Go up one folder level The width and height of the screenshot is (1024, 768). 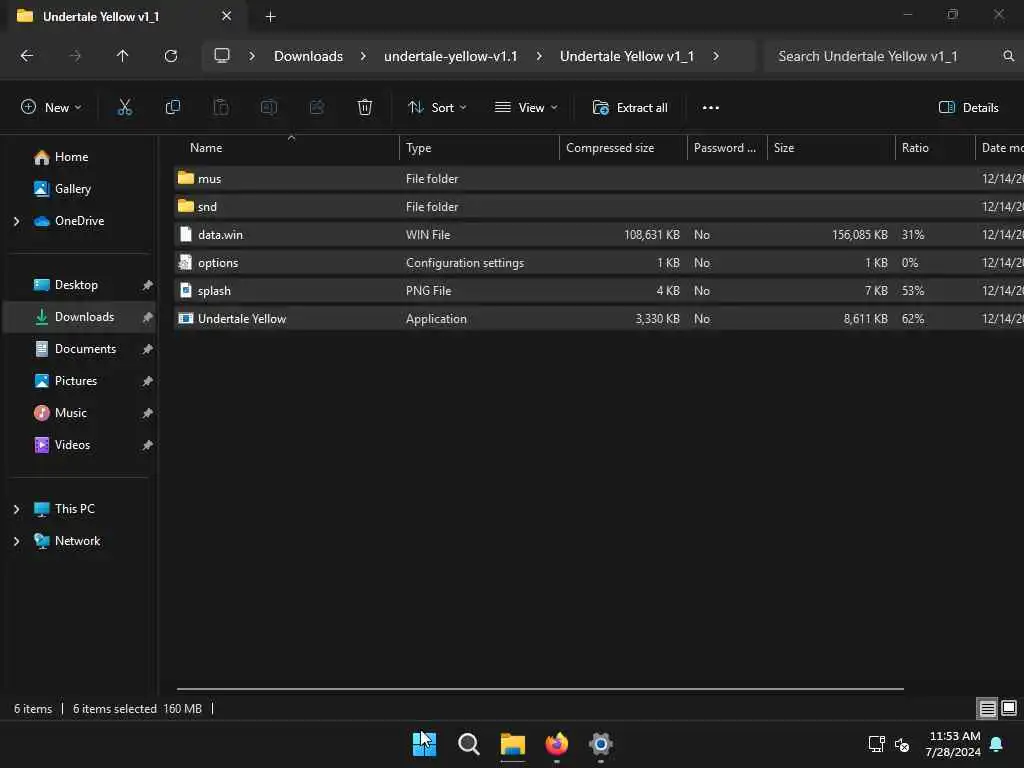[x=122, y=56]
